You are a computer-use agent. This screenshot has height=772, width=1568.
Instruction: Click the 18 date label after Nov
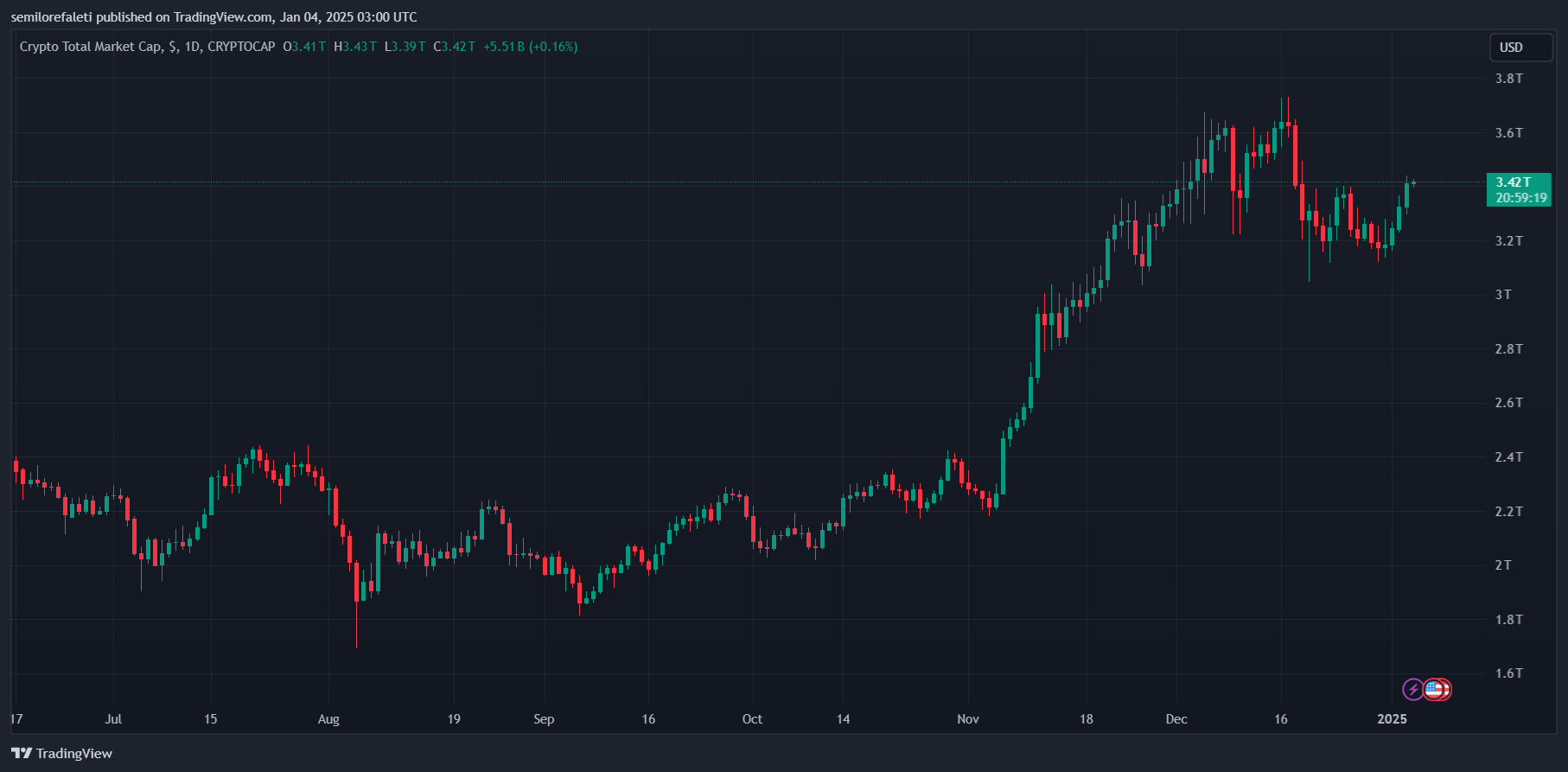[x=1086, y=719]
